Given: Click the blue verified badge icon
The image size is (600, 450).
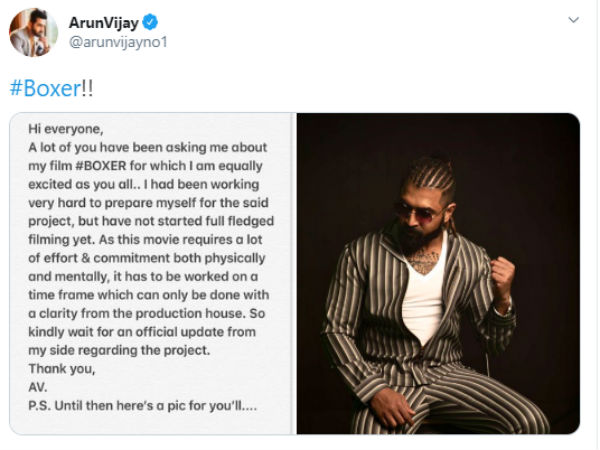Looking at the screenshot, I should point(150,22).
